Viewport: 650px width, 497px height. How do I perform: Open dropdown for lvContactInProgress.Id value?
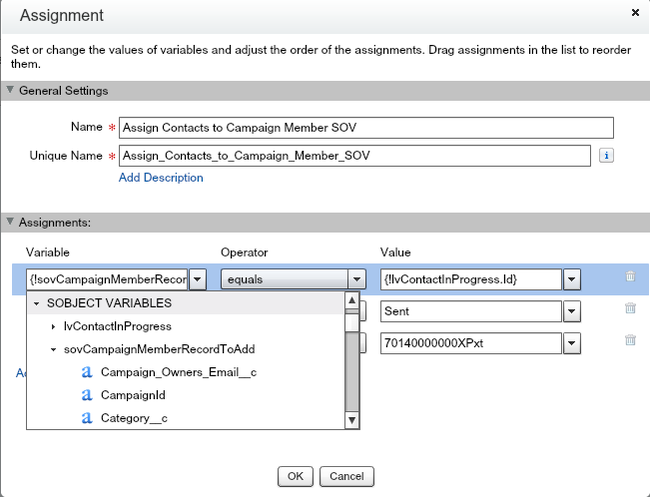pos(571,279)
